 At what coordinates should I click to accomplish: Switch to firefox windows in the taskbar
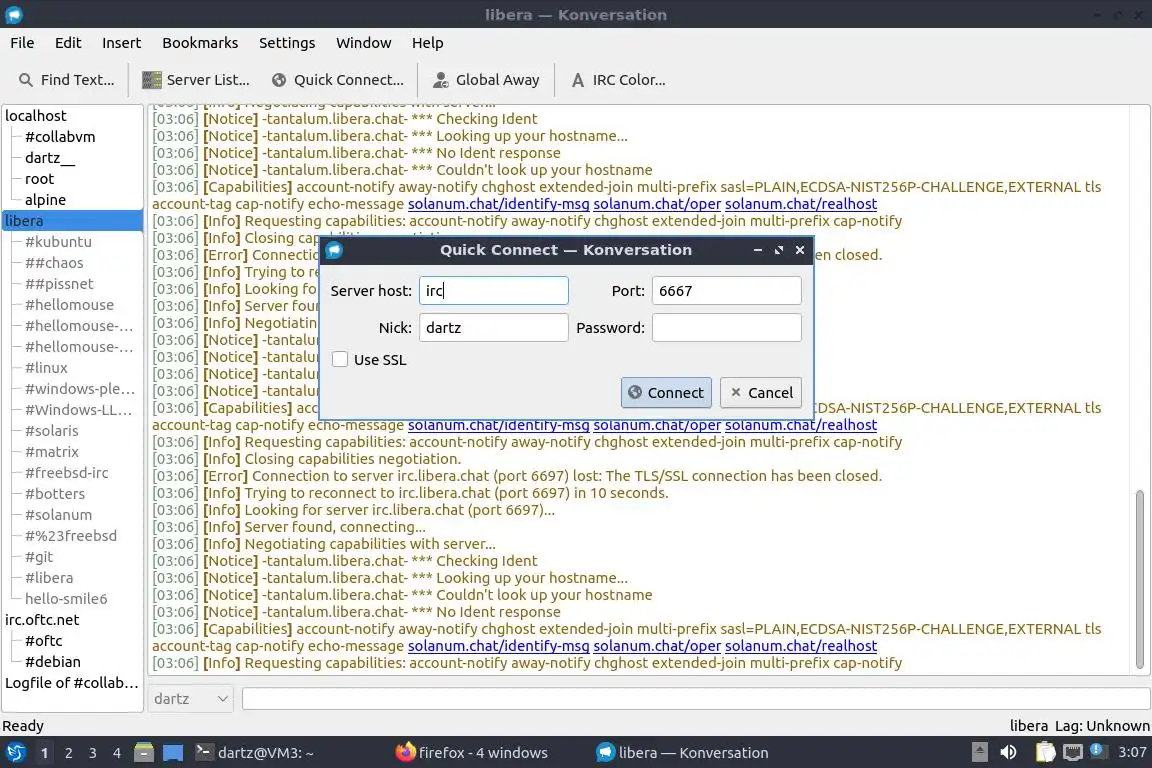(472, 753)
